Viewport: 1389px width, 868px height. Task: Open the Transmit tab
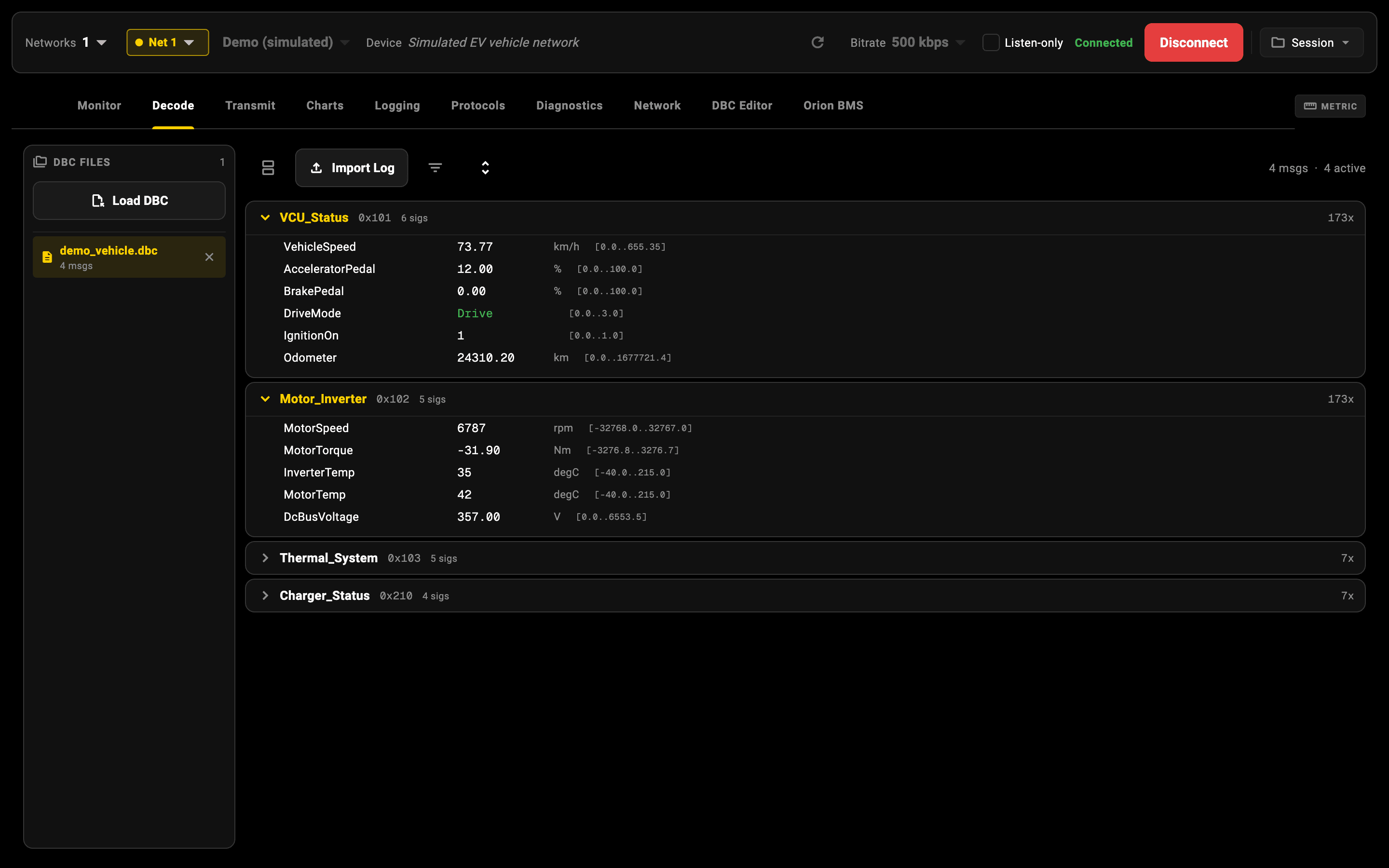[250, 106]
